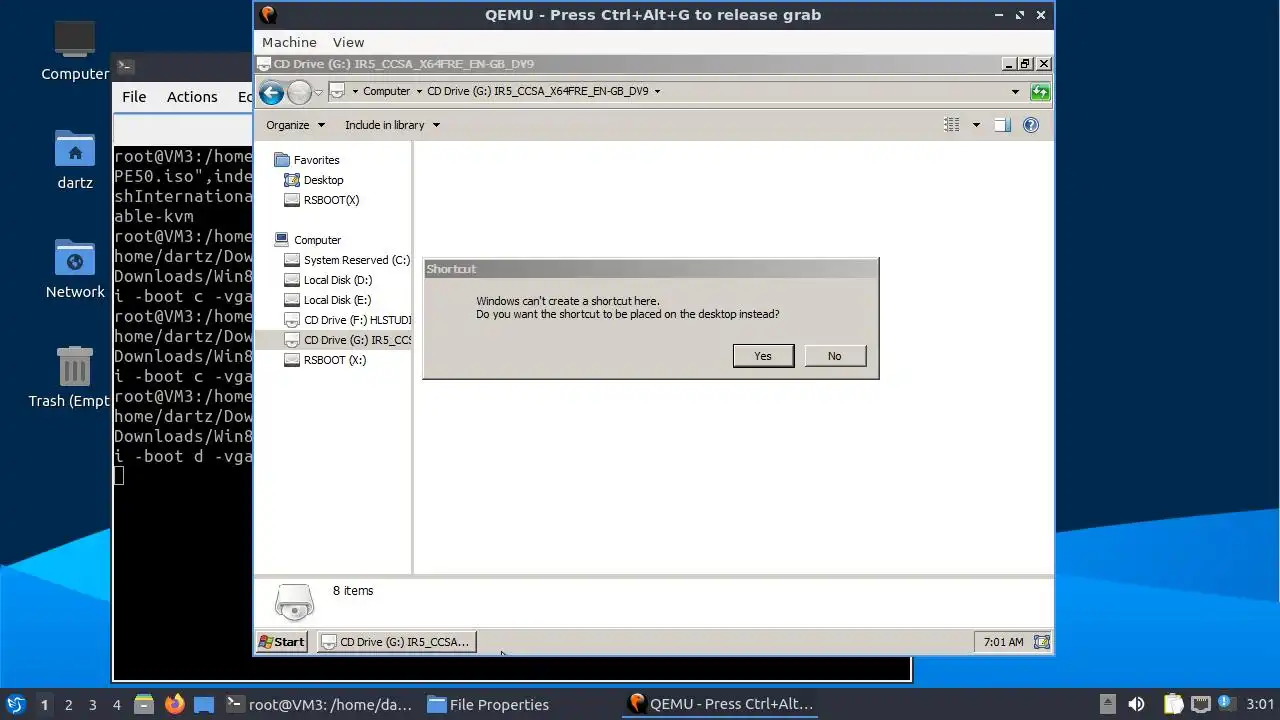Click the removable media eject tray icon
The width and height of the screenshot is (1280, 720).
click(1107, 704)
